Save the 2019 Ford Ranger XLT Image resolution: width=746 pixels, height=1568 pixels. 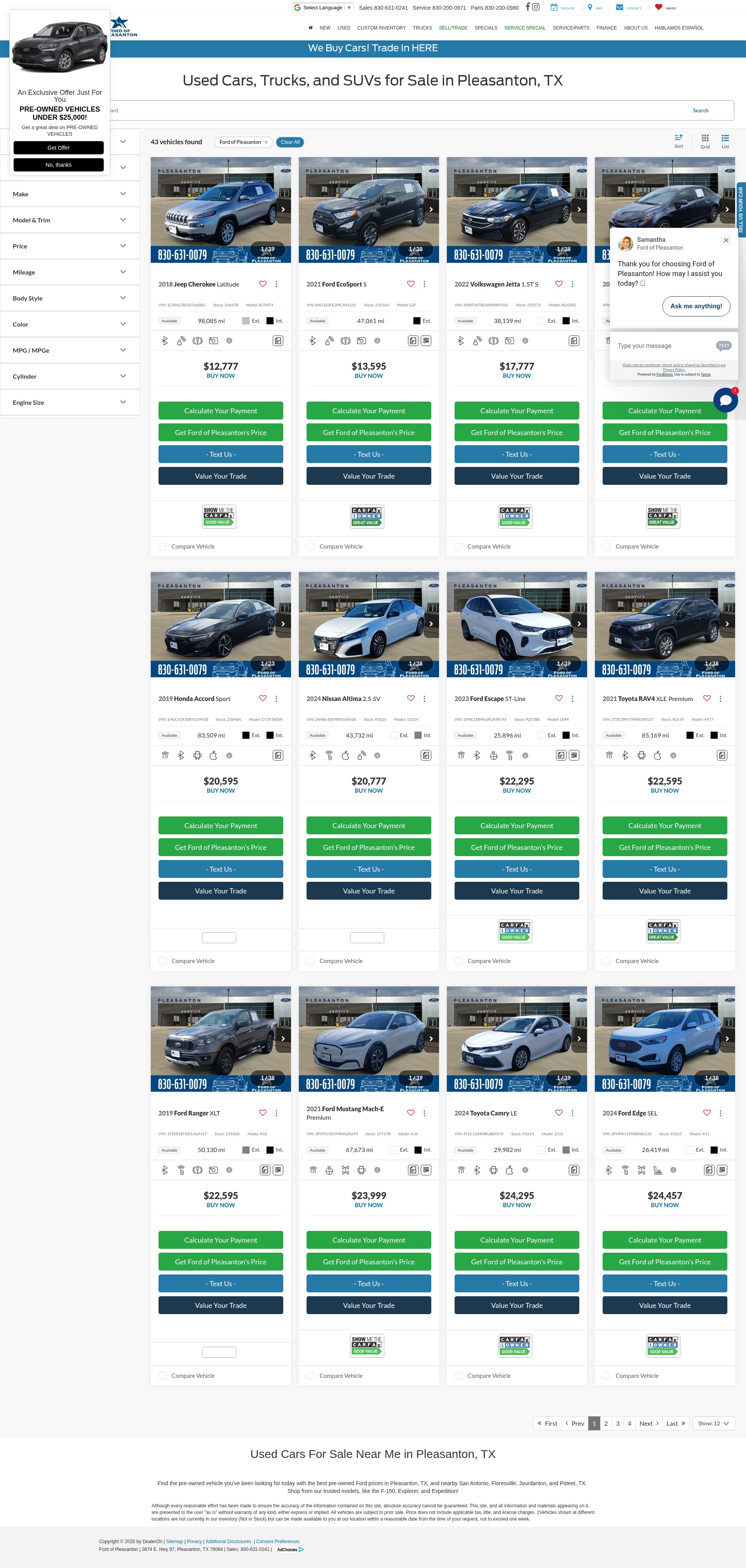point(263,1113)
